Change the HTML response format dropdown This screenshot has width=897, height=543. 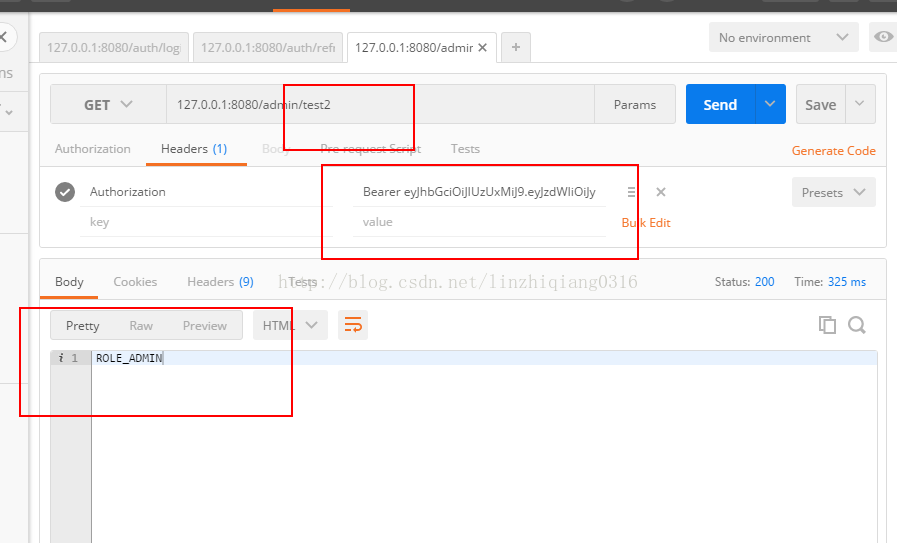[x=290, y=325]
